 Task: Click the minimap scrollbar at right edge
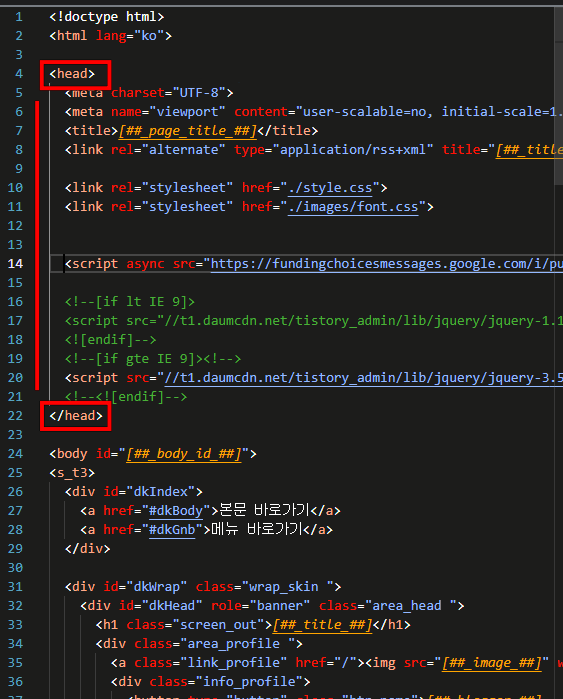pyautogui.click(x=559, y=96)
